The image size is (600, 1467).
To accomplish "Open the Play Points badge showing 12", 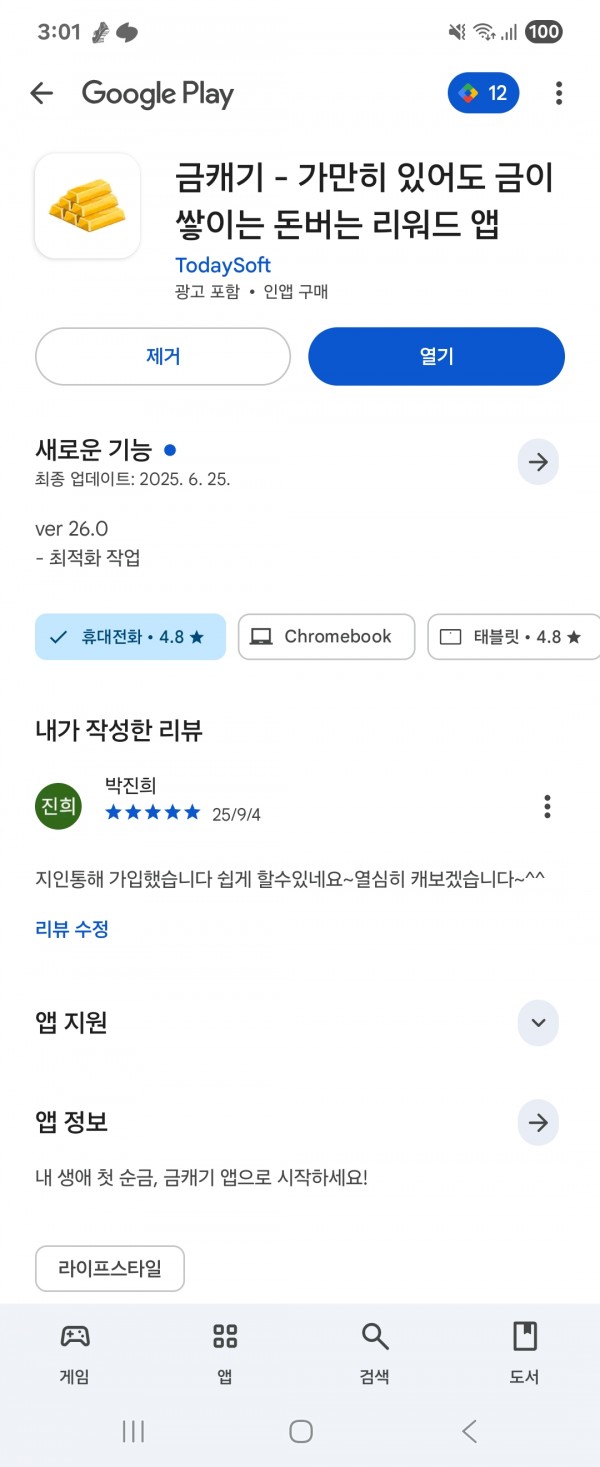I will pyautogui.click(x=483, y=94).
